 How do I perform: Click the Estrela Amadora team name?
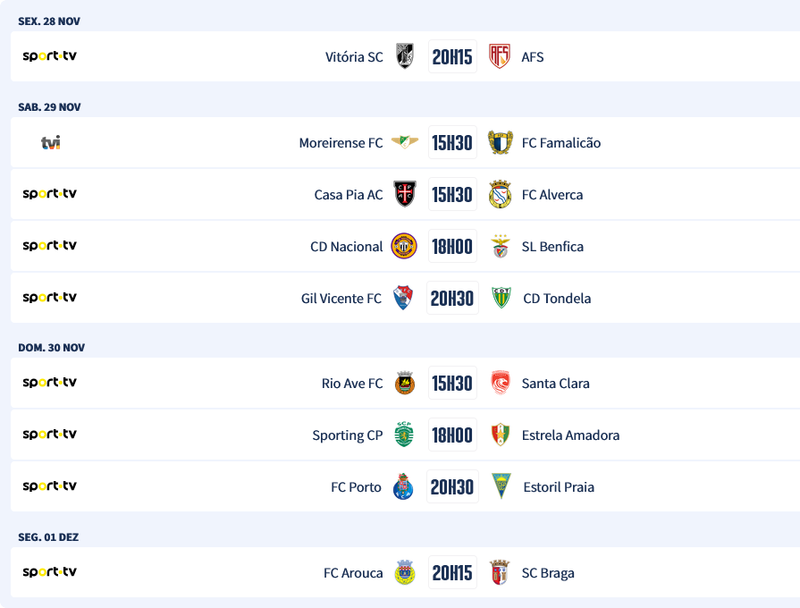click(570, 435)
